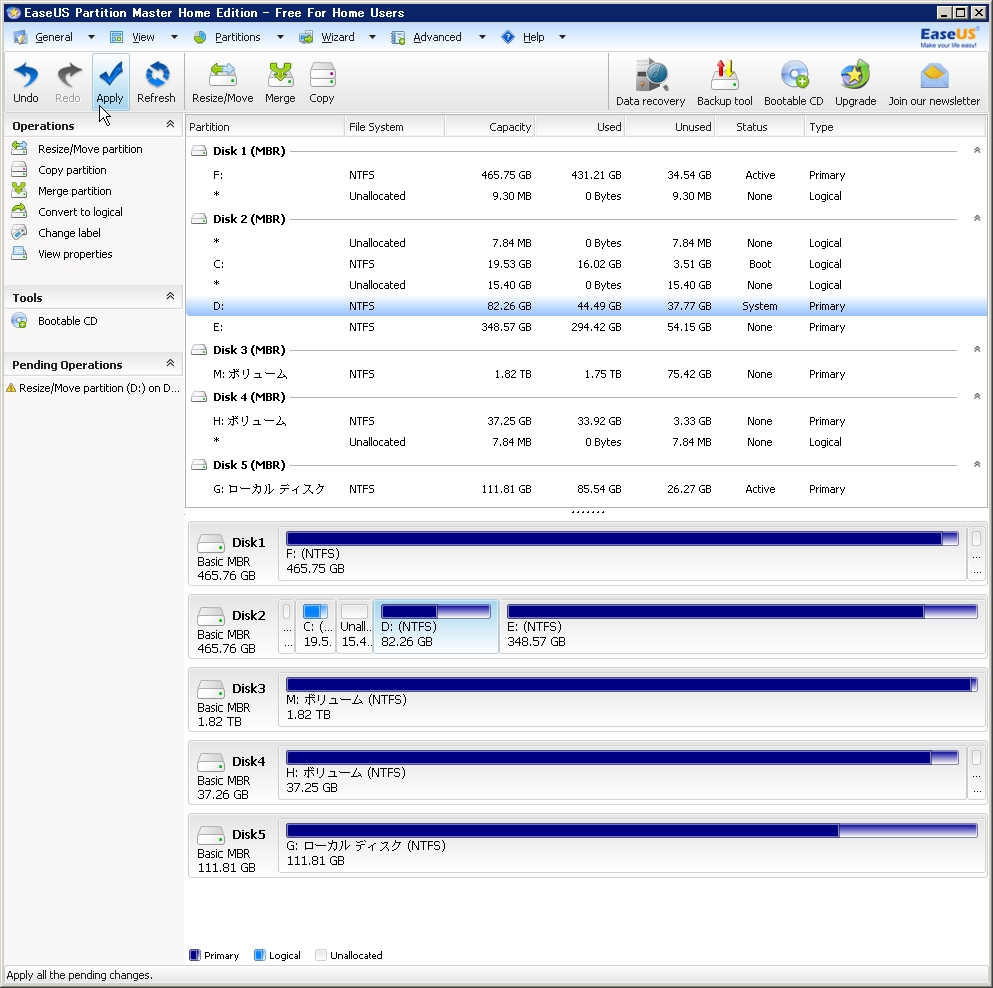Collapse the Disk 2 (MBR) group
The width and height of the screenshot is (993, 988).
976,218
